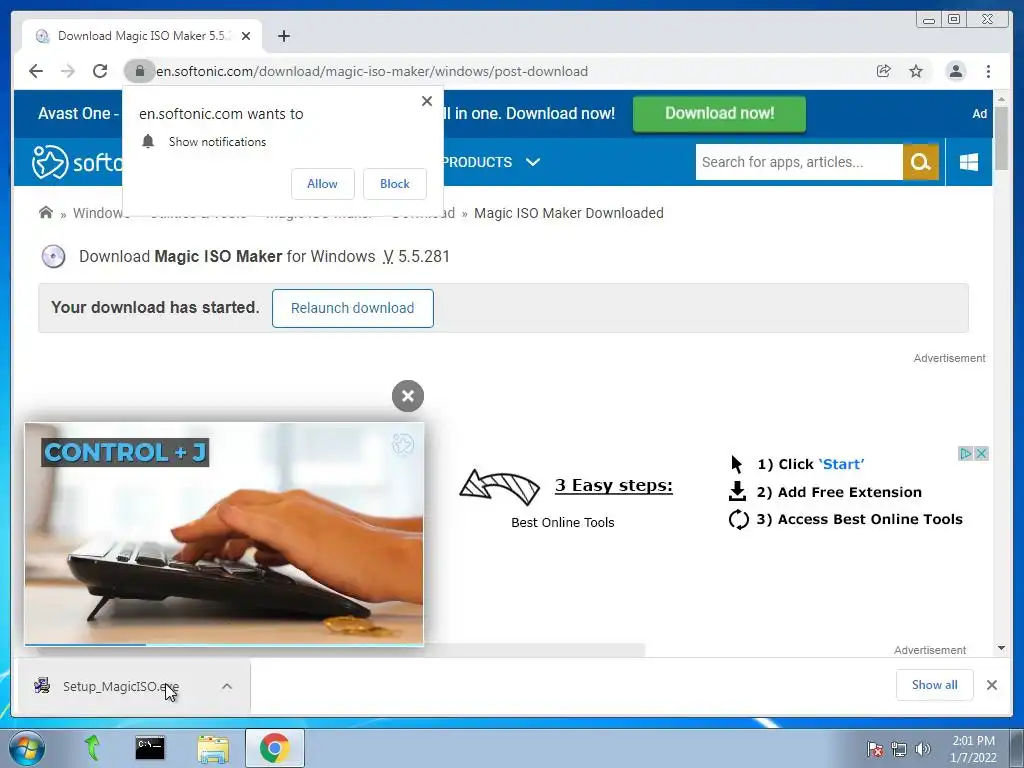
Task: Expand Setup_MagicISO.exe download options chevron
Action: click(227, 686)
